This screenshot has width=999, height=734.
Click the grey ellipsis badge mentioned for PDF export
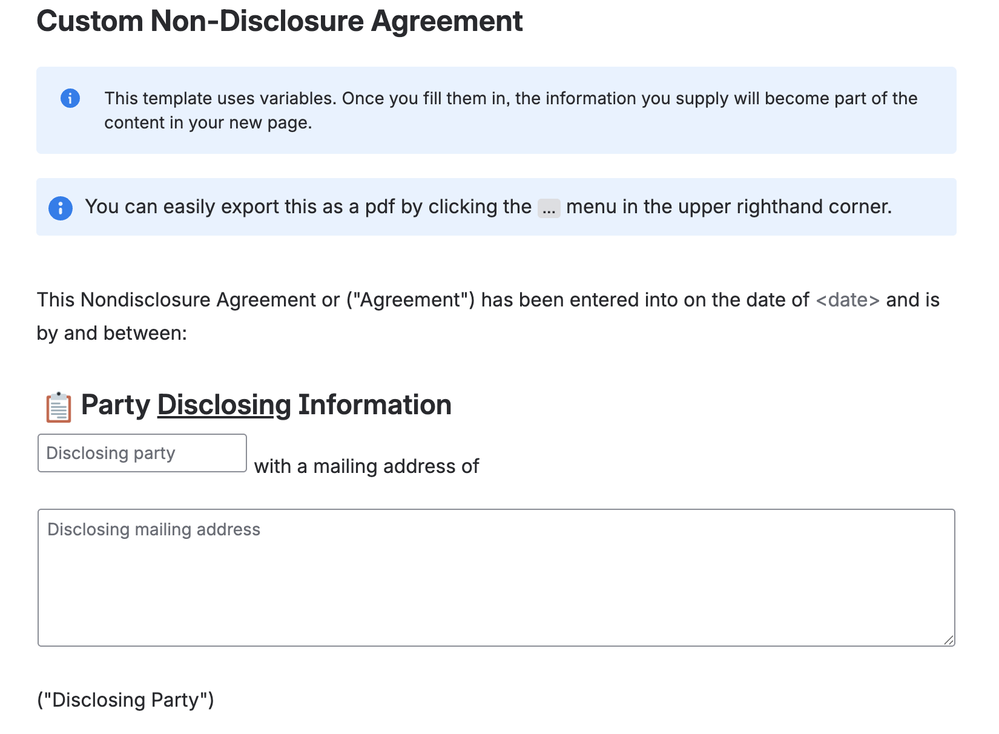pyautogui.click(x=548, y=207)
